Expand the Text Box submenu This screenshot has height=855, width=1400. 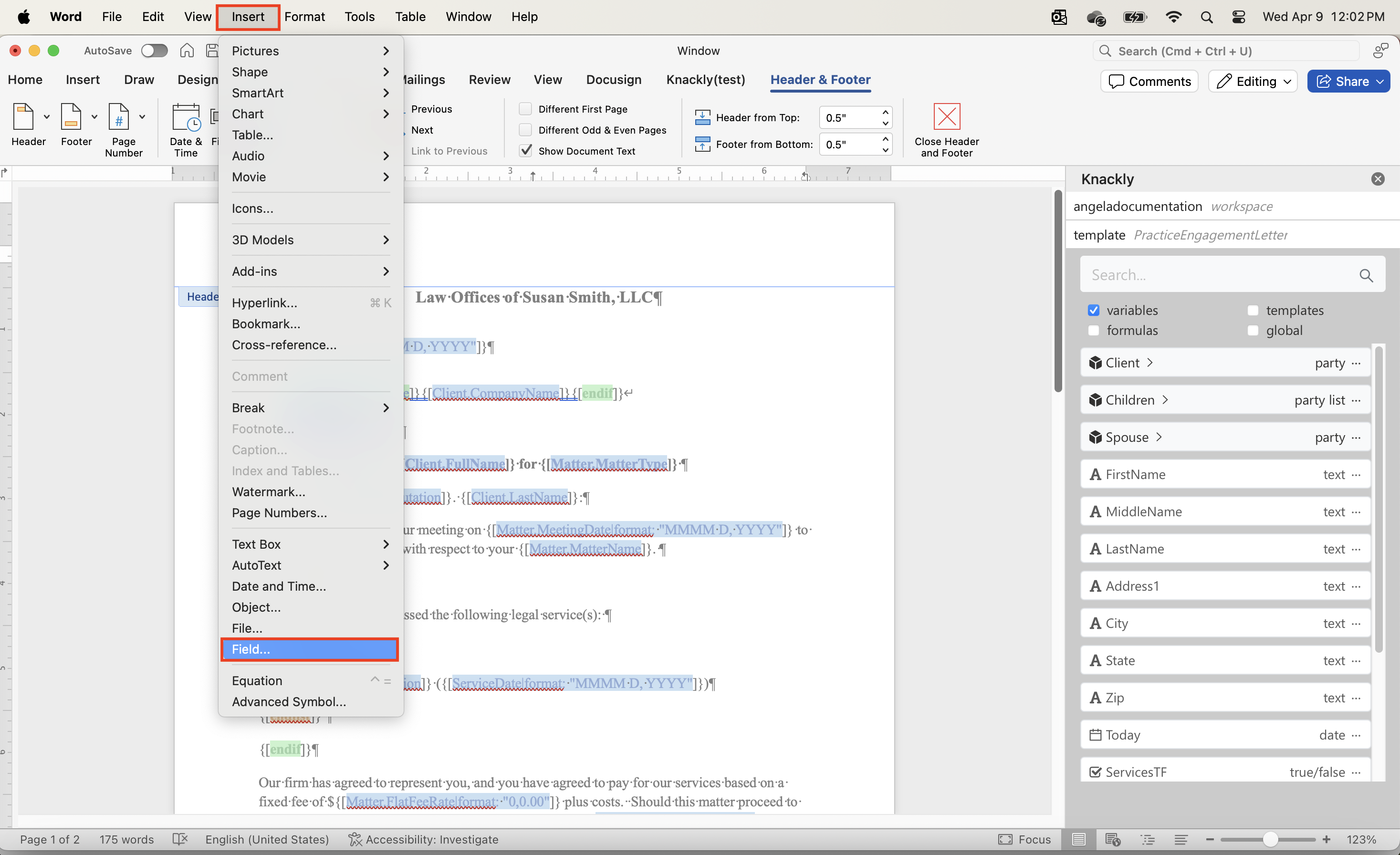click(311, 544)
